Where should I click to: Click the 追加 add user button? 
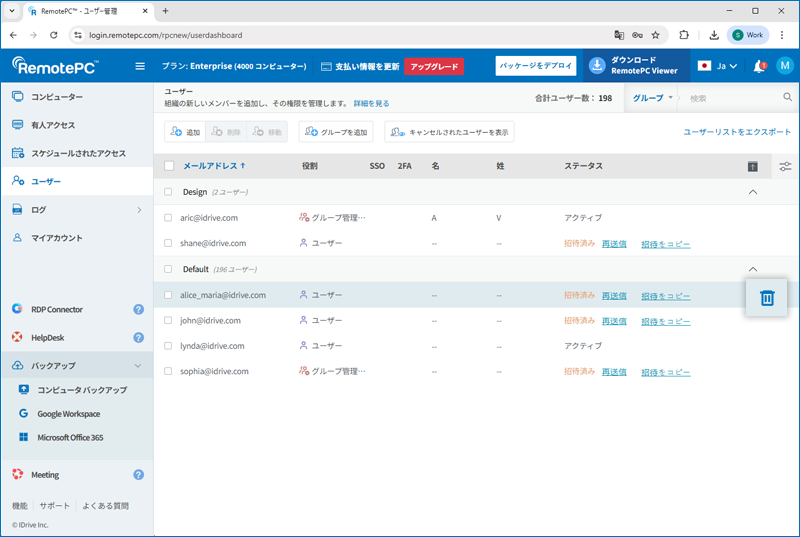185,132
